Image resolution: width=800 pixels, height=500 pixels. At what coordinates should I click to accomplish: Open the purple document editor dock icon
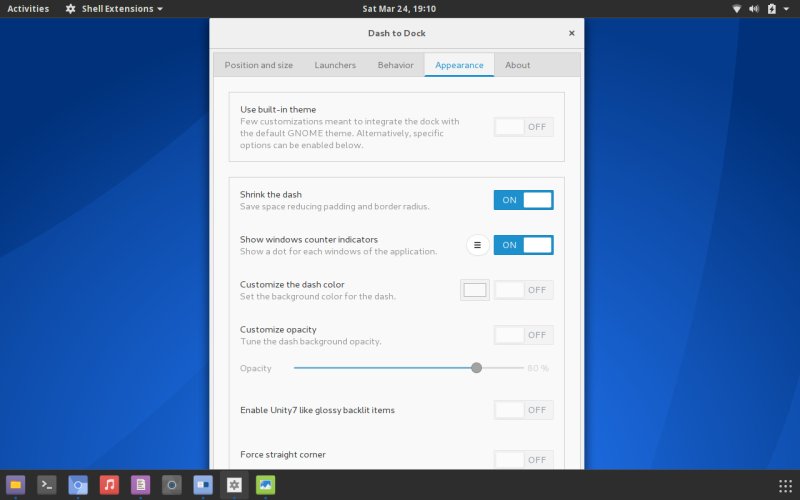point(140,485)
